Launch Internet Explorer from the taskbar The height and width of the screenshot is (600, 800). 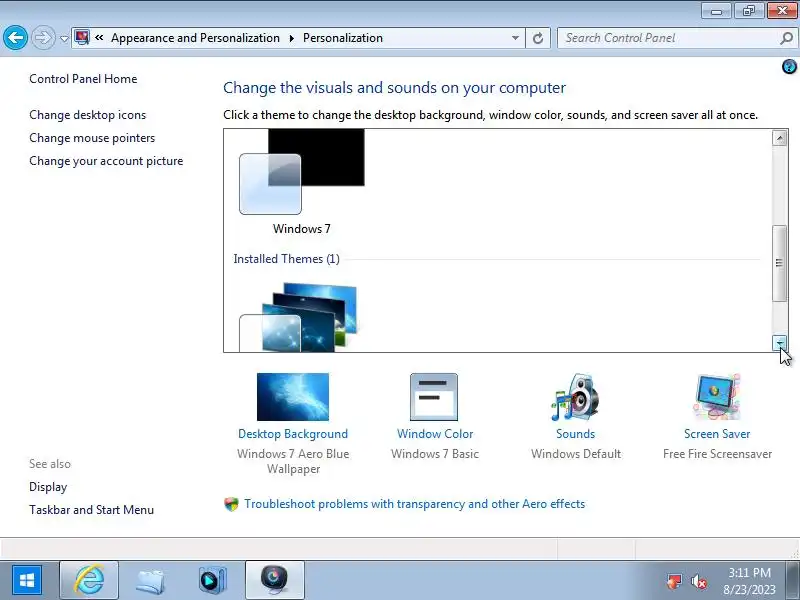coord(89,580)
